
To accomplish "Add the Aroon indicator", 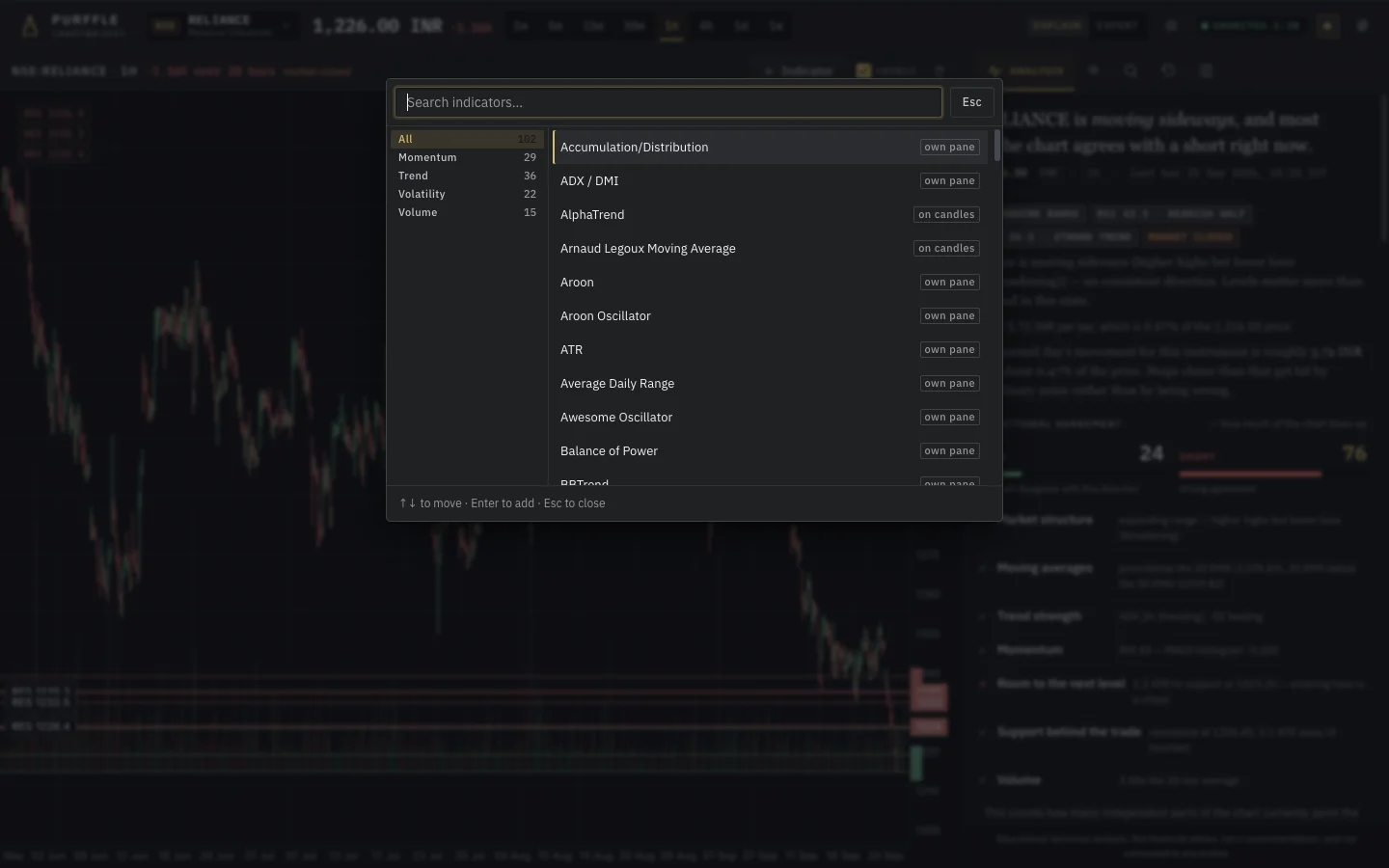I will [770, 283].
